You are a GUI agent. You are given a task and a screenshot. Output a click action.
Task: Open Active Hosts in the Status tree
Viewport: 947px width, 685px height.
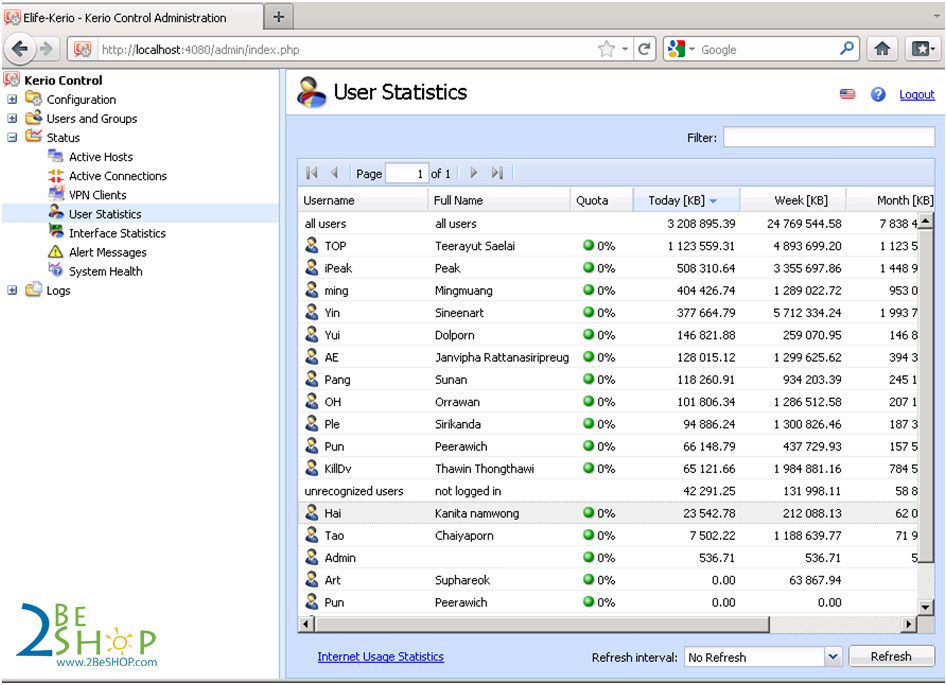[x=100, y=157]
